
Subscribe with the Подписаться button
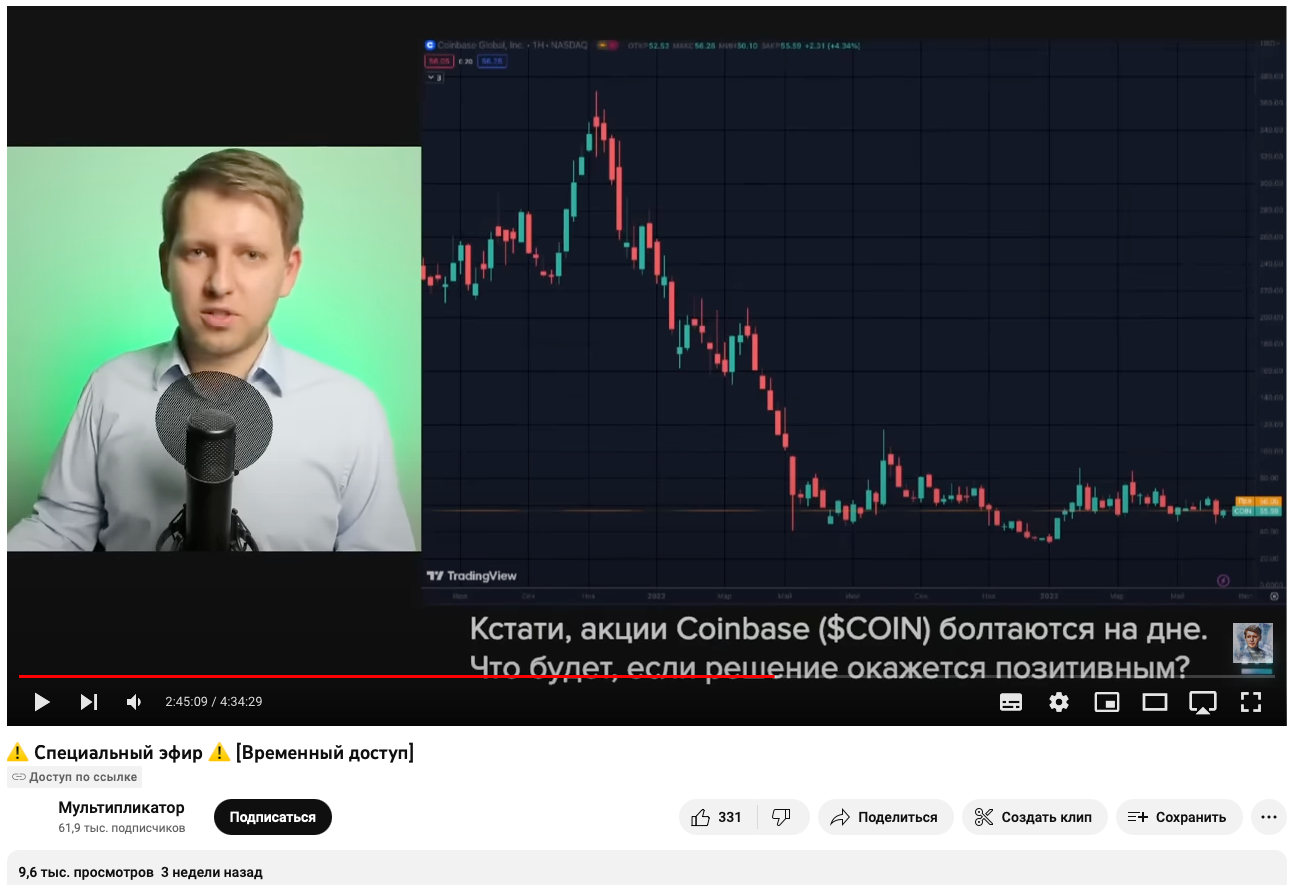click(272, 817)
